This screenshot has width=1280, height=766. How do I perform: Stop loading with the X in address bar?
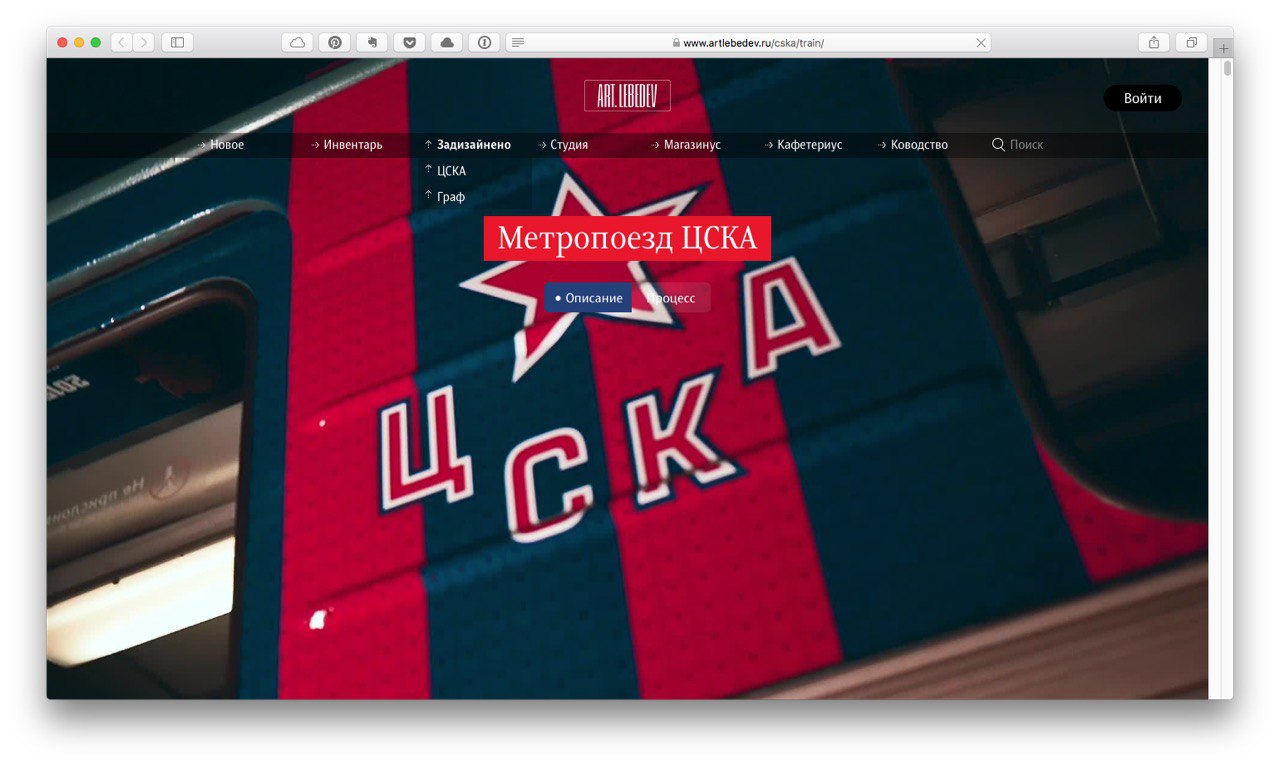pyautogui.click(x=981, y=43)
